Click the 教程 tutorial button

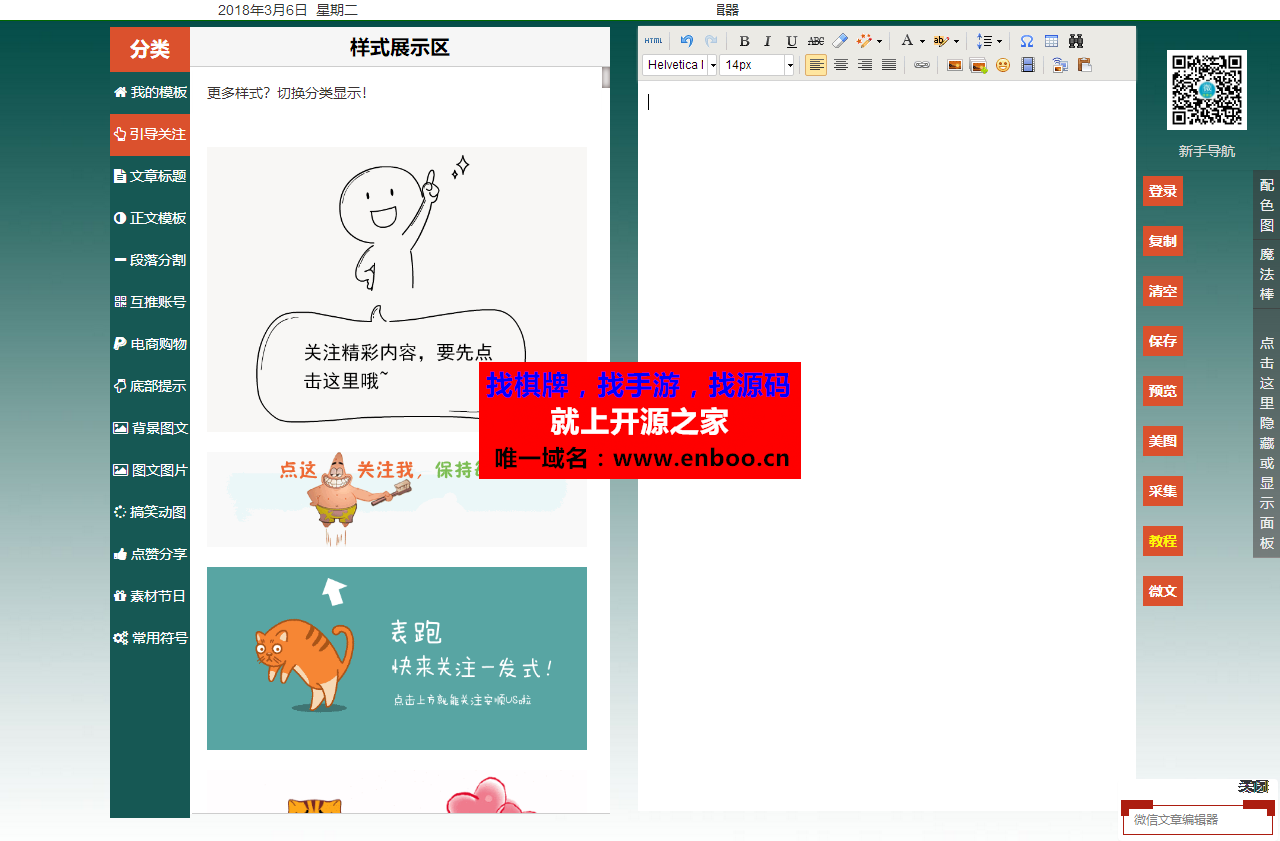coord(1163,541)
